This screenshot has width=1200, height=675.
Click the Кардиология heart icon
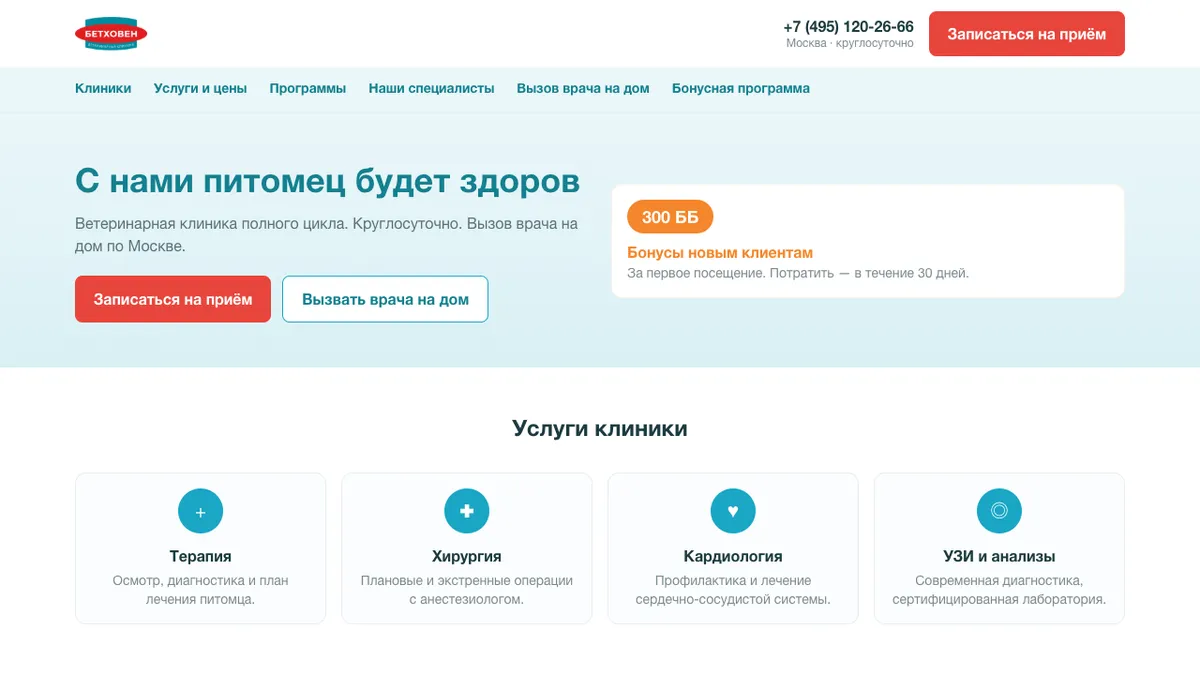point(733,511)
